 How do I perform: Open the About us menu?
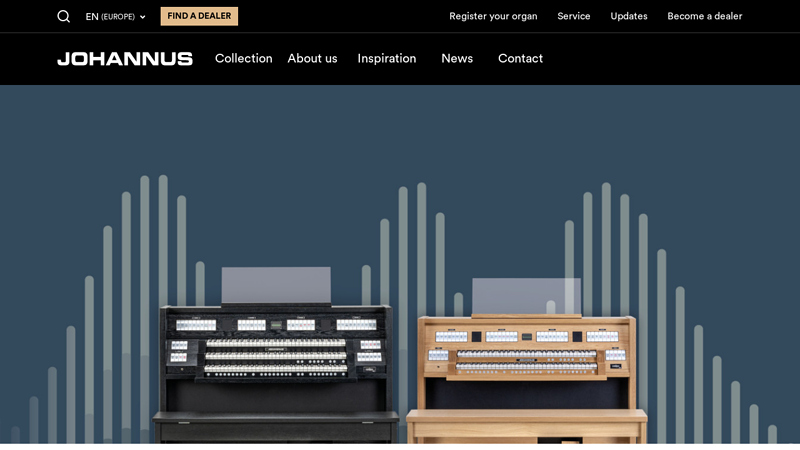(x=312, y=59)
